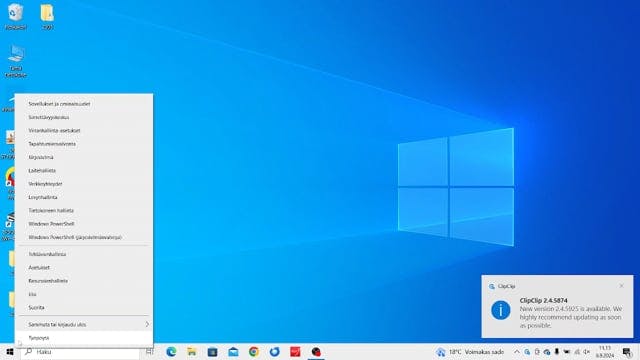The height and width of the screenshot is (360, 640).
Task: Open the Recycle Bin desktop icon
Action: pyautogui.click(x=16, y=16)
